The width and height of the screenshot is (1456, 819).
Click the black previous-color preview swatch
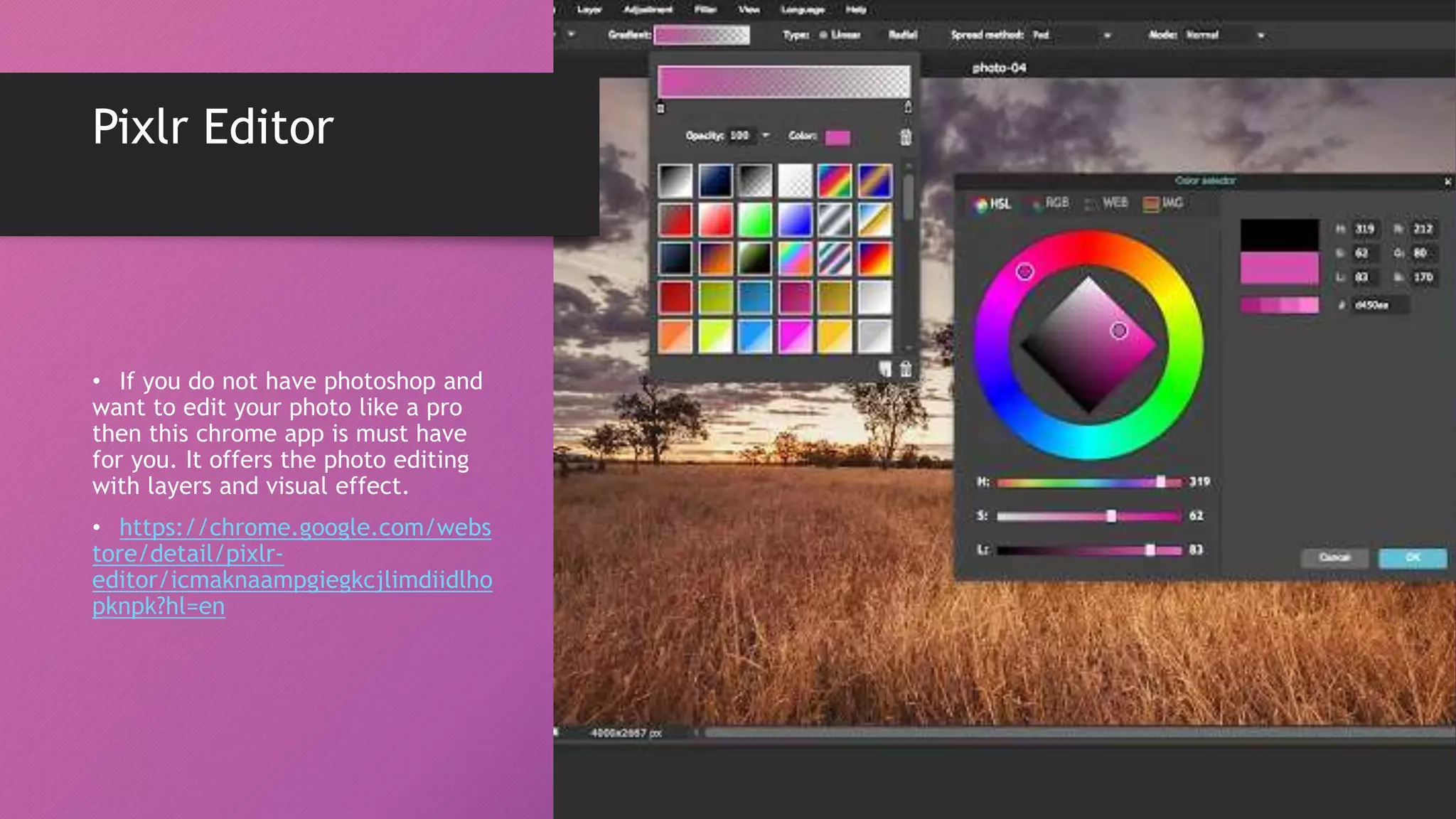pos(1280,235)
